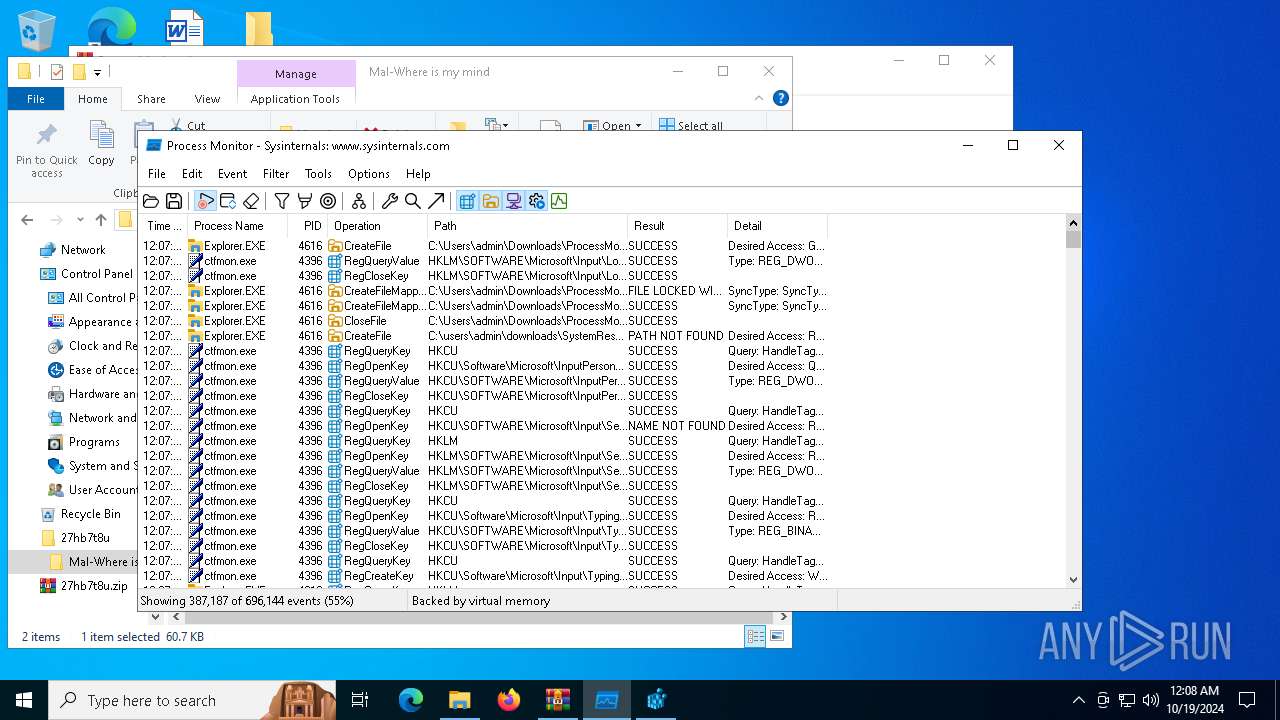
Task: Switch to Explorer View ribbon tab
Action: [207, 99]
